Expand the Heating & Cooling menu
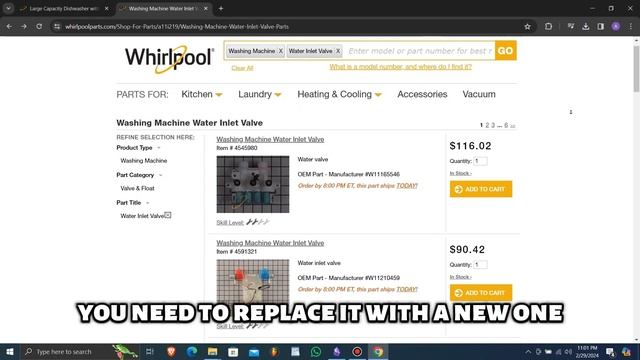The image size is (640, 360). [339, 94]
